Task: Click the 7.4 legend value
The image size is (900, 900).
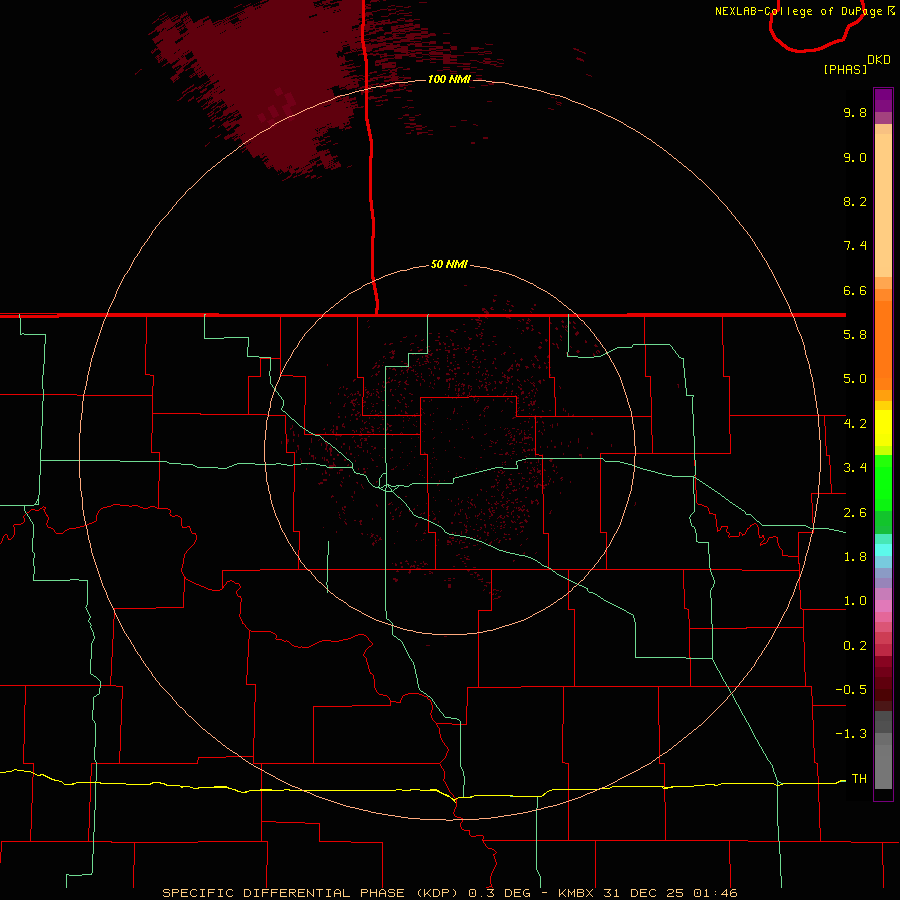Action: point(855,246)
